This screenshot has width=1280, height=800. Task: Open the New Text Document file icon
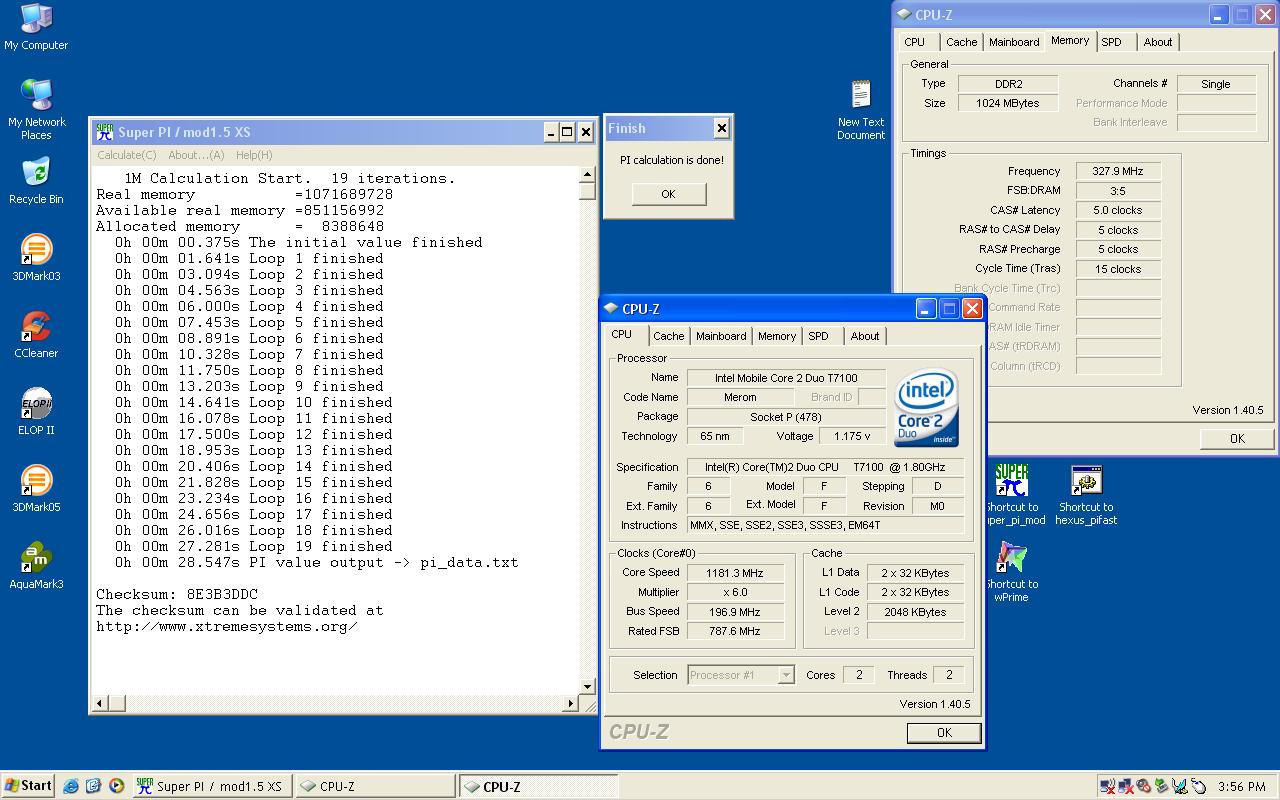(x=861, y=96)
